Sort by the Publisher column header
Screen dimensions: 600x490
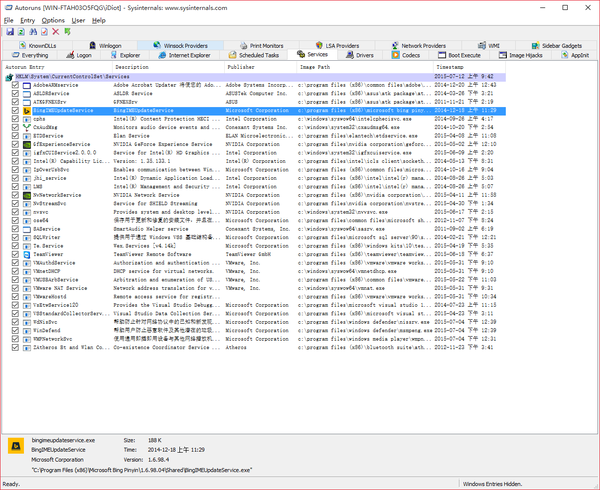[261, 67]
